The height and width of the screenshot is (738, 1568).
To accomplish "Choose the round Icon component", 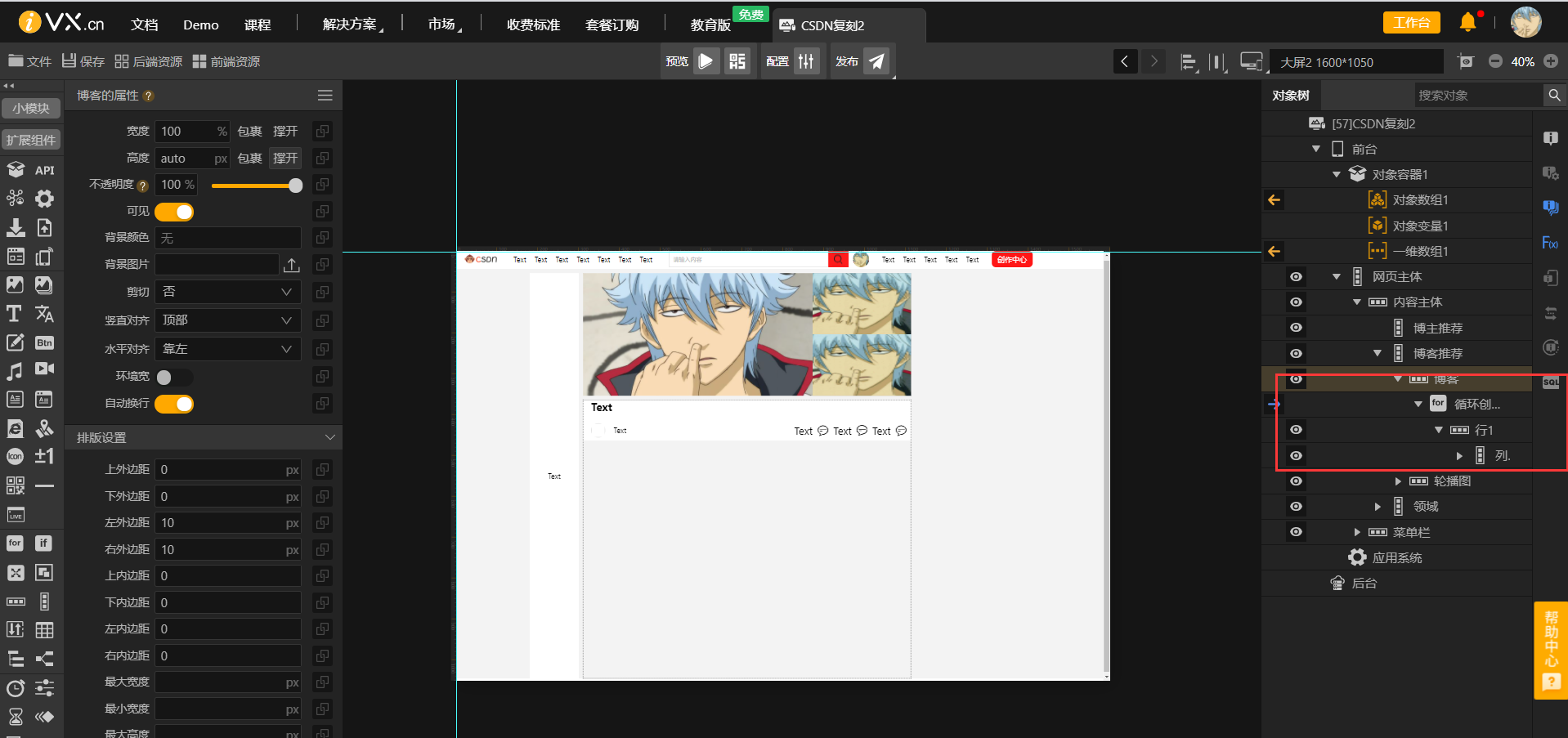I will [x=15, y=457].
